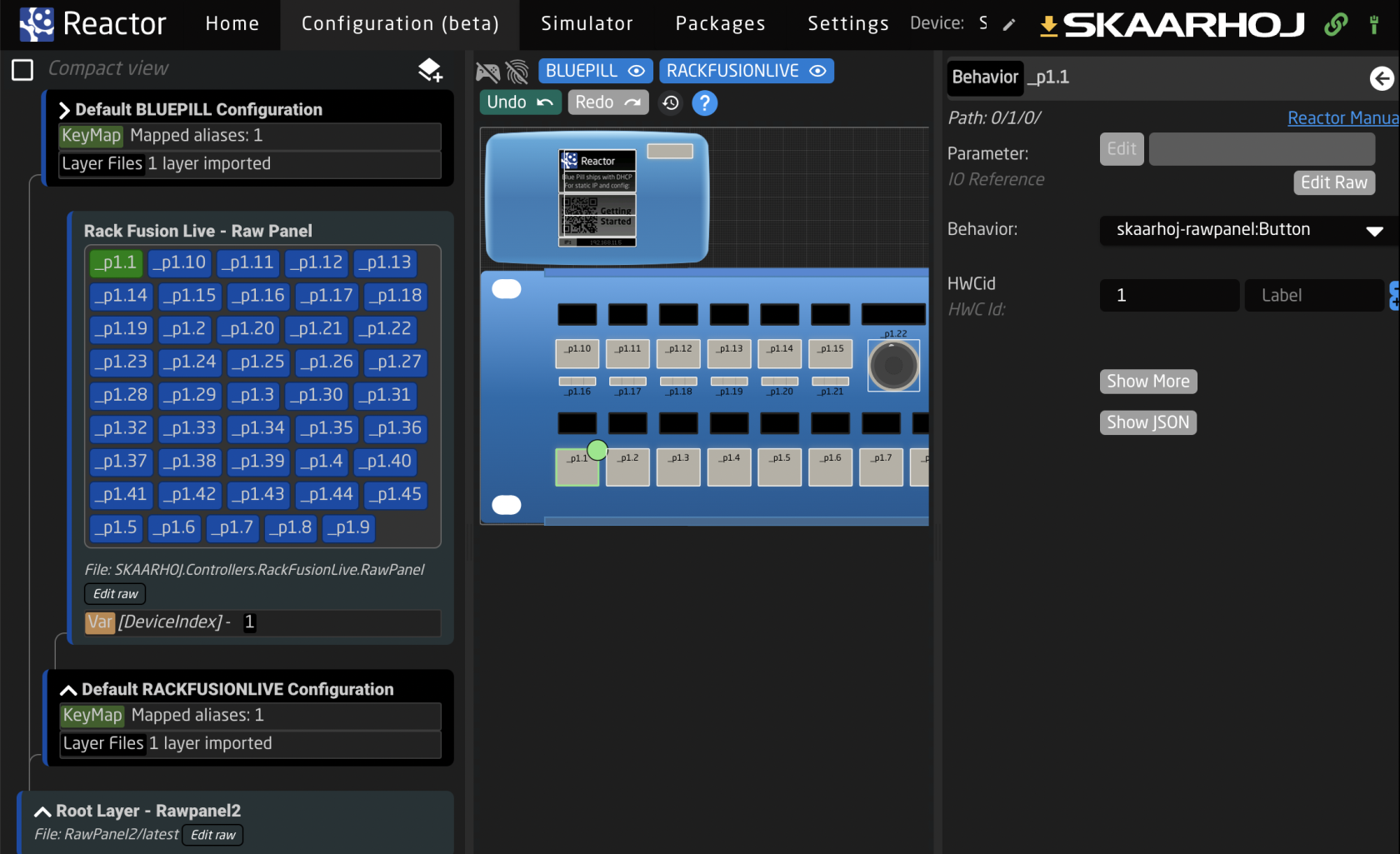Open the Configuration (beta) tab
1400x854 pixels.
click(400, 24)
